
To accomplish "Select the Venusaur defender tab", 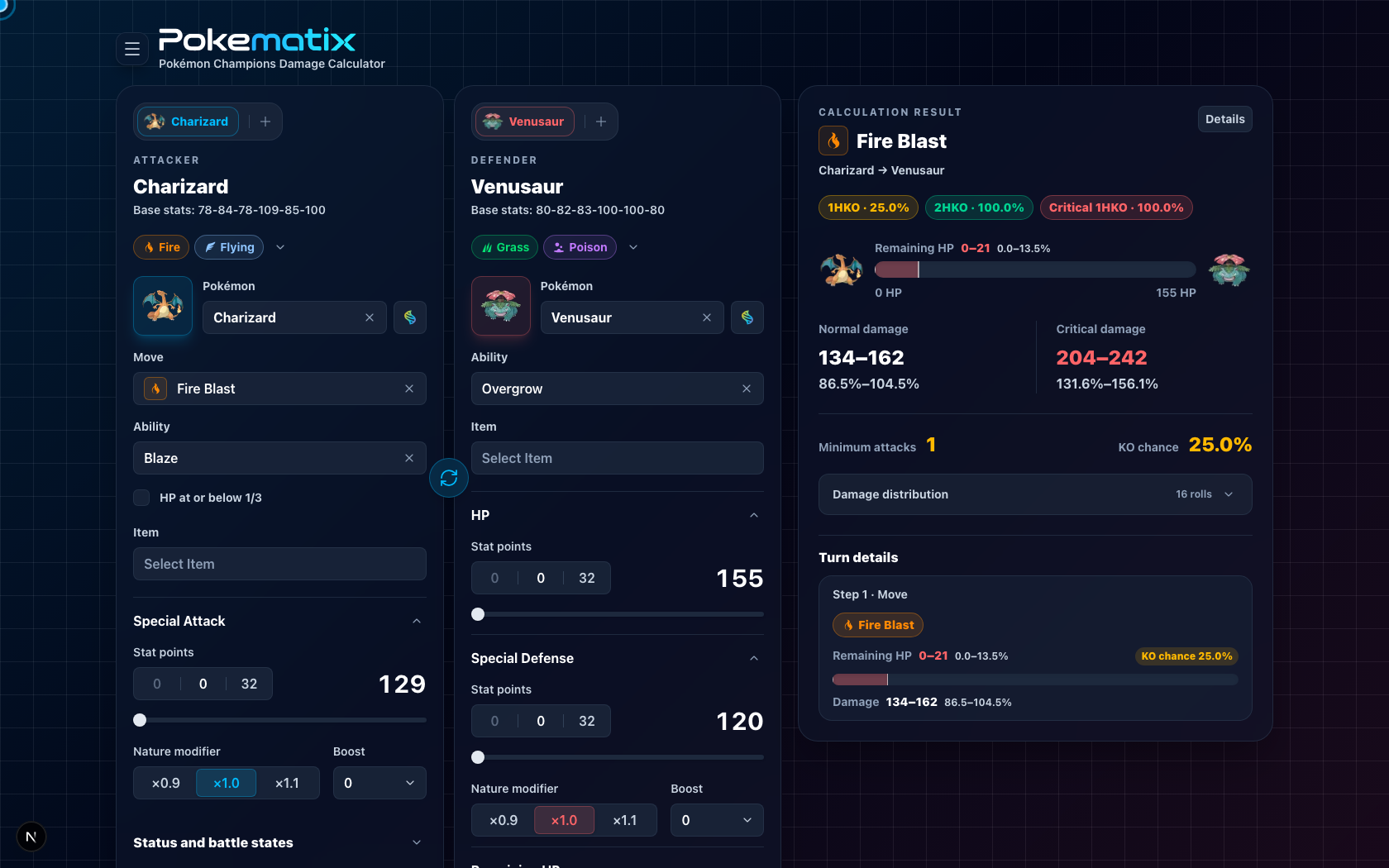I will pos(524,122).
